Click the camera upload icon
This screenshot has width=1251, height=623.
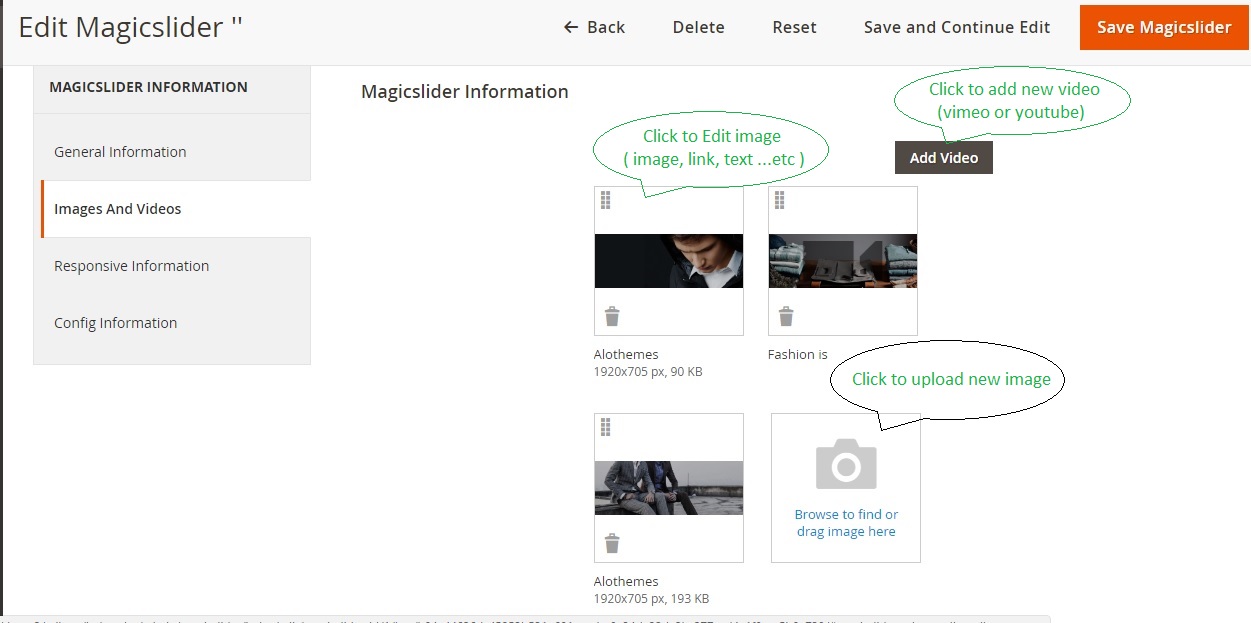click(846, 464)
